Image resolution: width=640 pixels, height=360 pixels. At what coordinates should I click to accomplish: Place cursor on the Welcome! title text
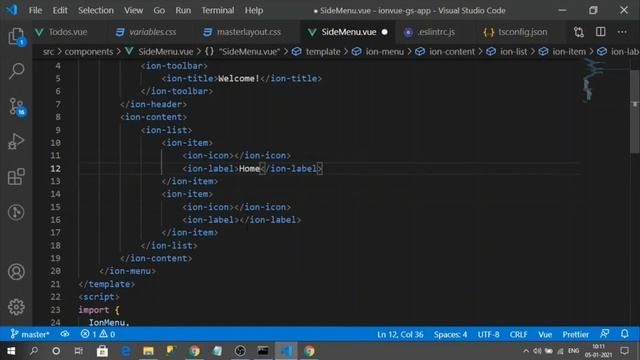(x=239, y=78)
